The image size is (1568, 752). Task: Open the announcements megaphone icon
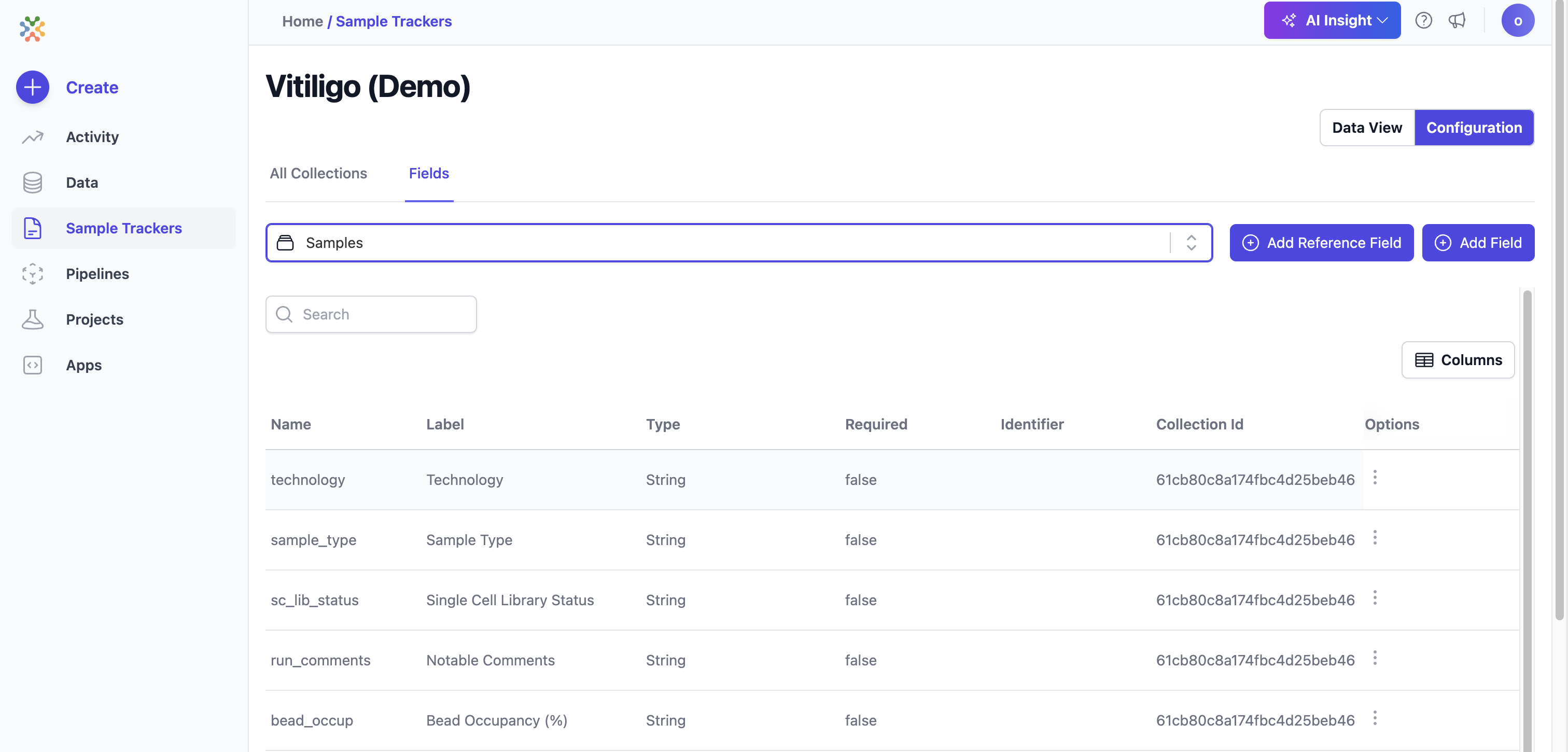(1457, 20)
